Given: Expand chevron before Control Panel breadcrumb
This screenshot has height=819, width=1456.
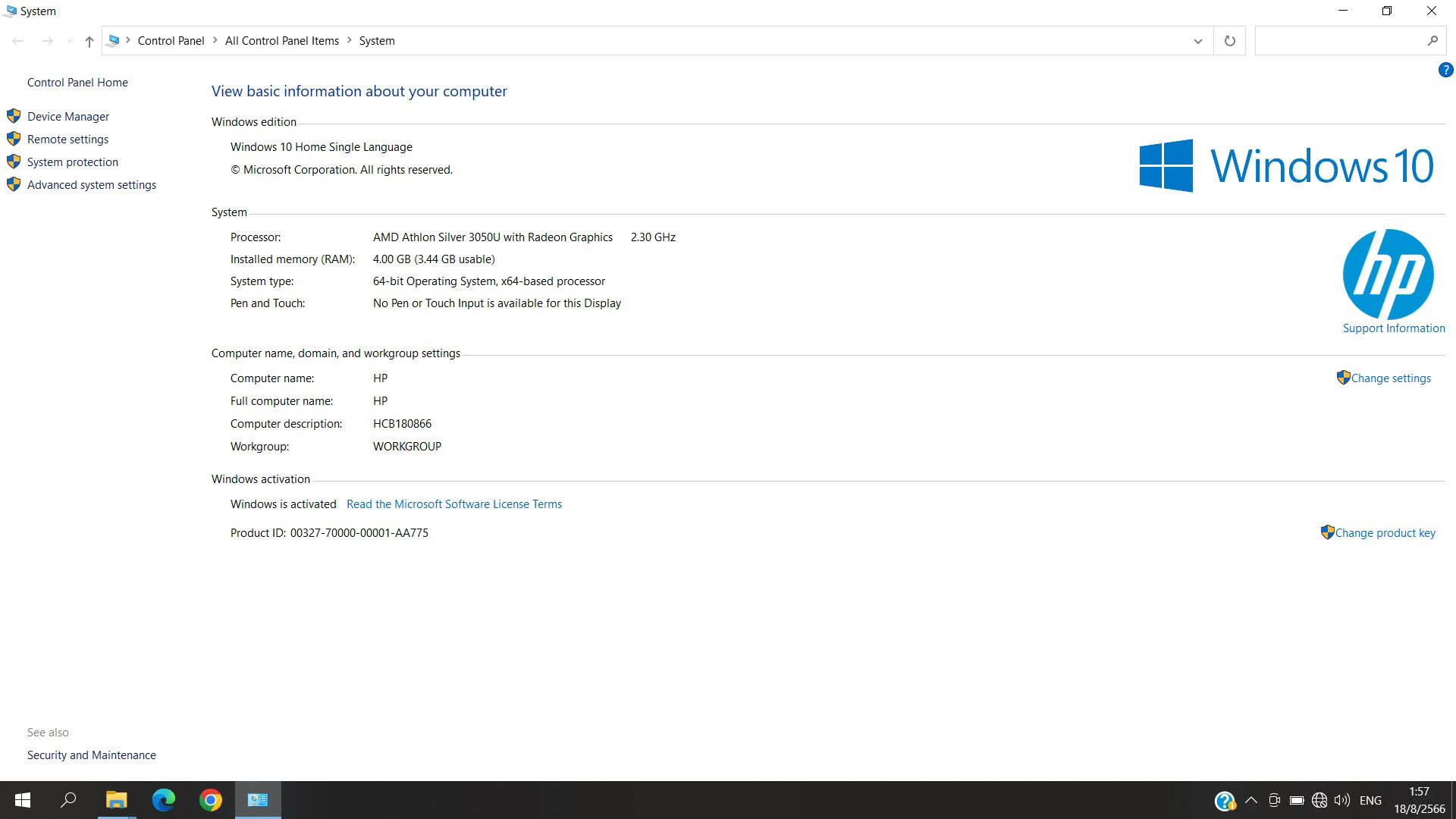Looking at the screenshot, I should [x=128, y=40].
